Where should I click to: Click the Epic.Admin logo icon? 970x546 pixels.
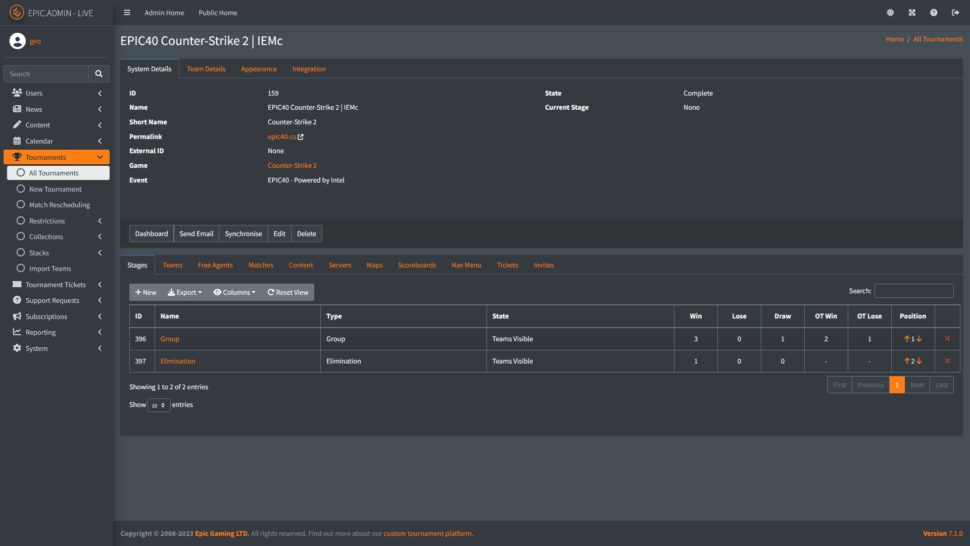click(17, 12)
